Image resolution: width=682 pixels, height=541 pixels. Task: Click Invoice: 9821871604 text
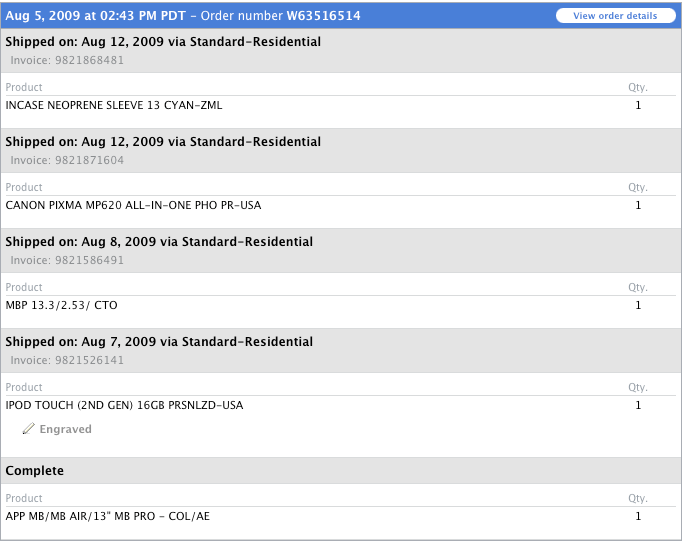[x=67, y=160]
